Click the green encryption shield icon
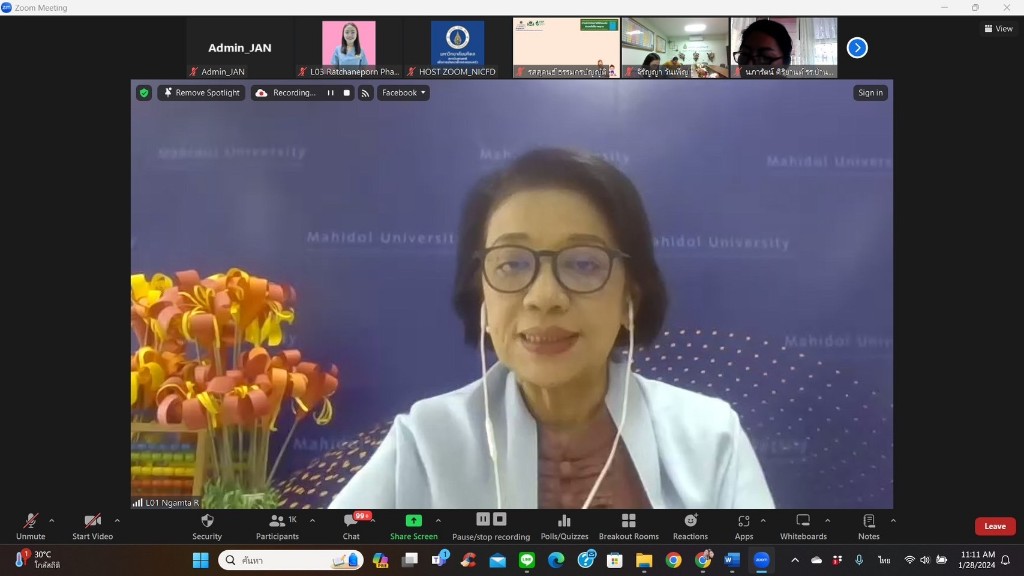This screenshot has width=1024, height=576. pyautogui.click(x=144, y=93)
